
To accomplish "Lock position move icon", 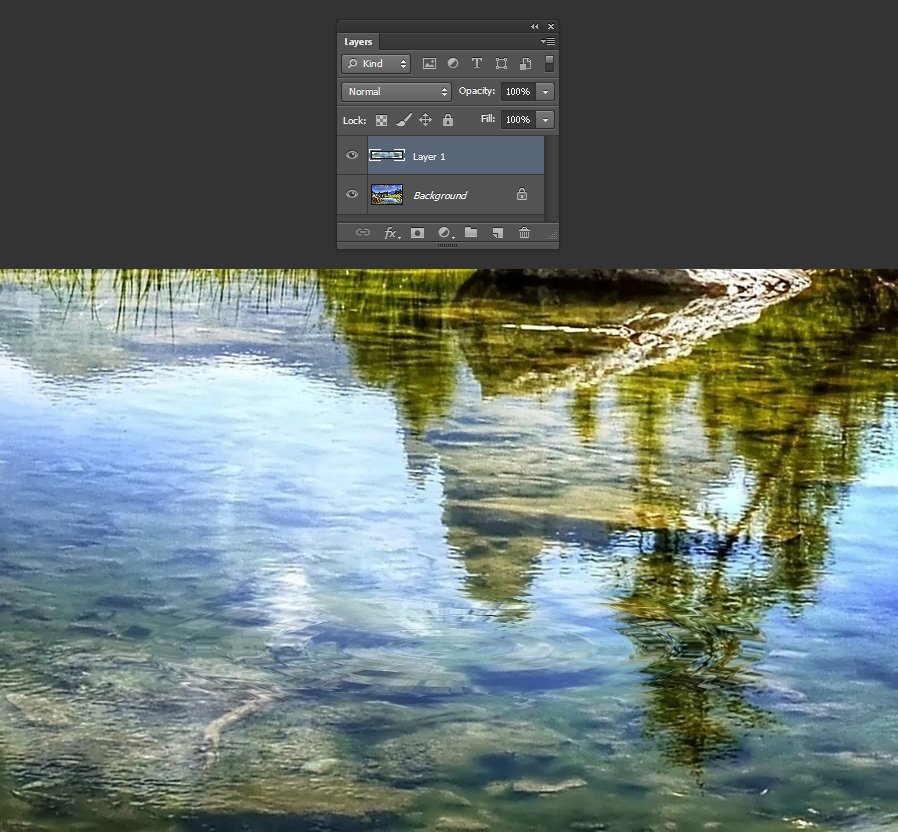I will click(x=425, y=120).
